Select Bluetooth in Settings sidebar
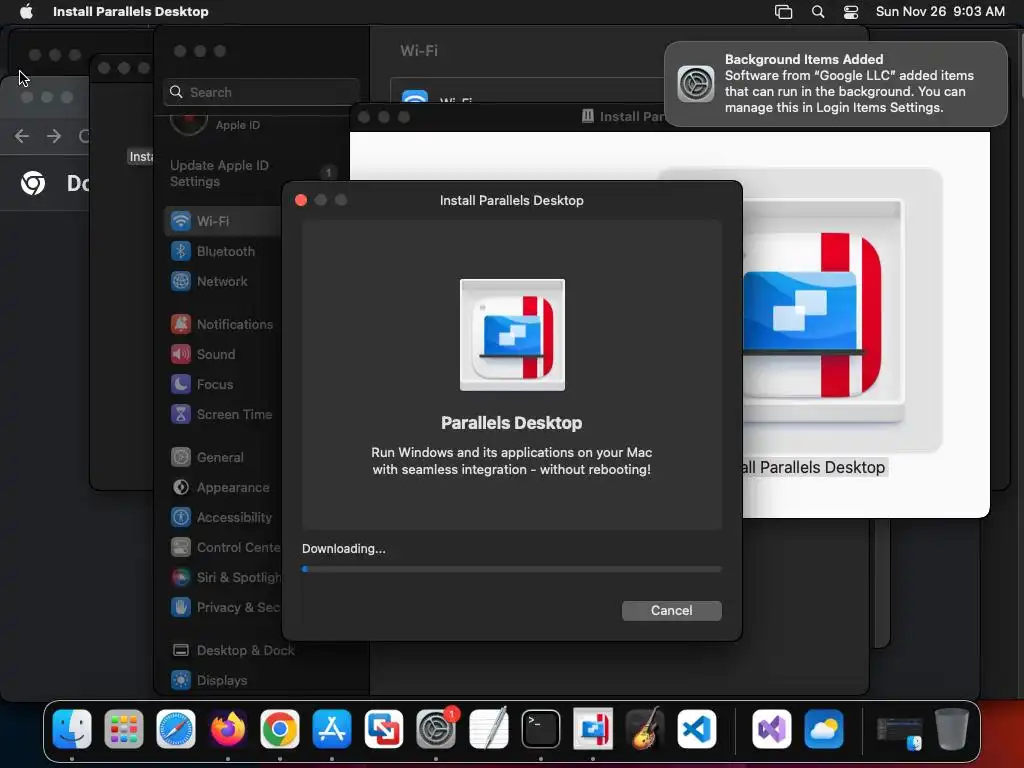 tap(223, 251)
